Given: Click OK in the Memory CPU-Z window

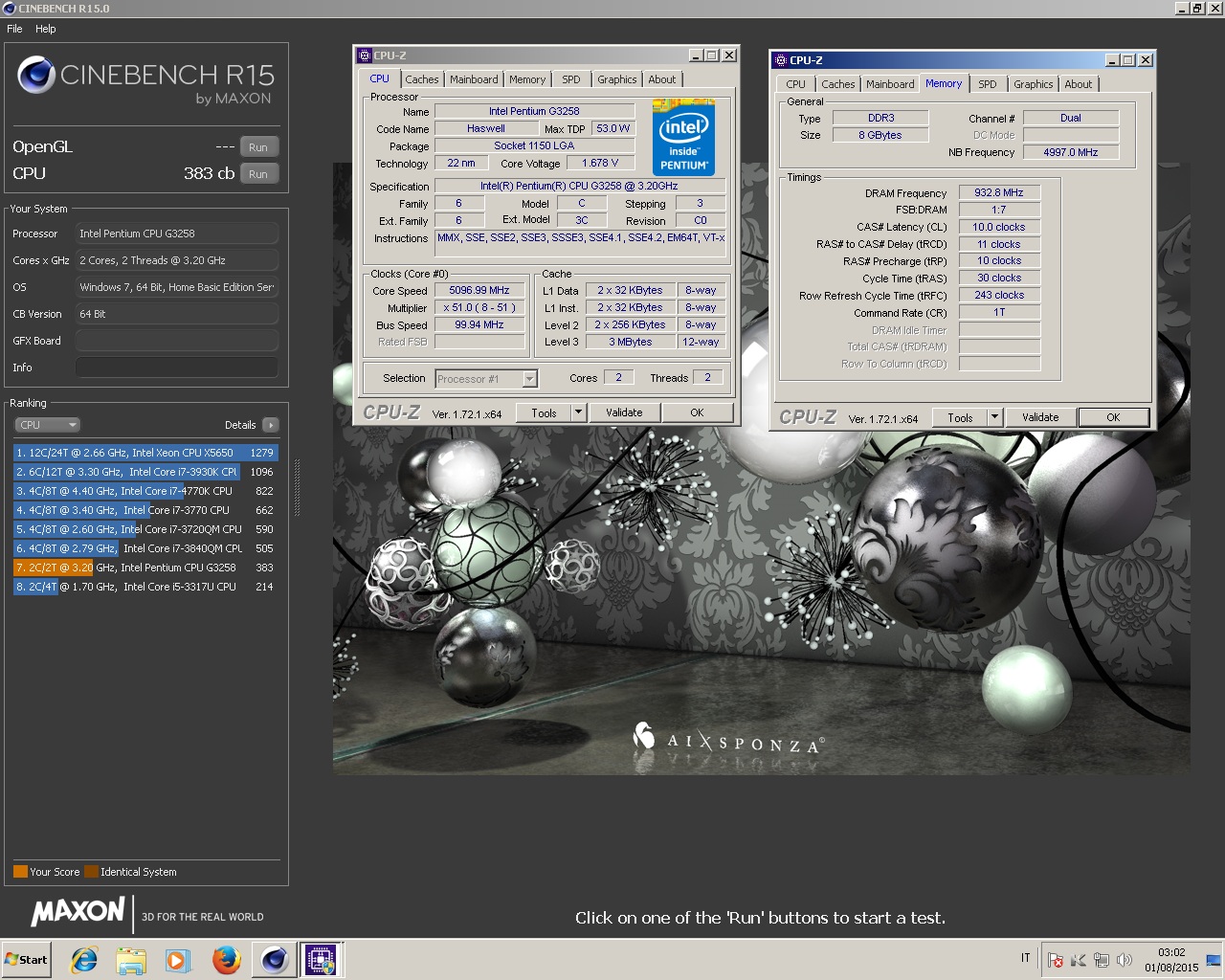Looking at the screenshot, I should (x=1113, y=417).
